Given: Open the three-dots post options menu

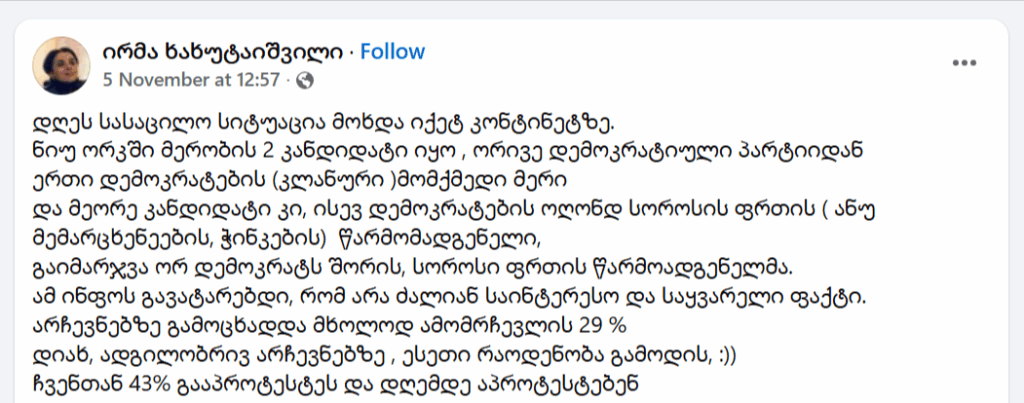Looking at the screenshot, I should click(x=963, y=62).
